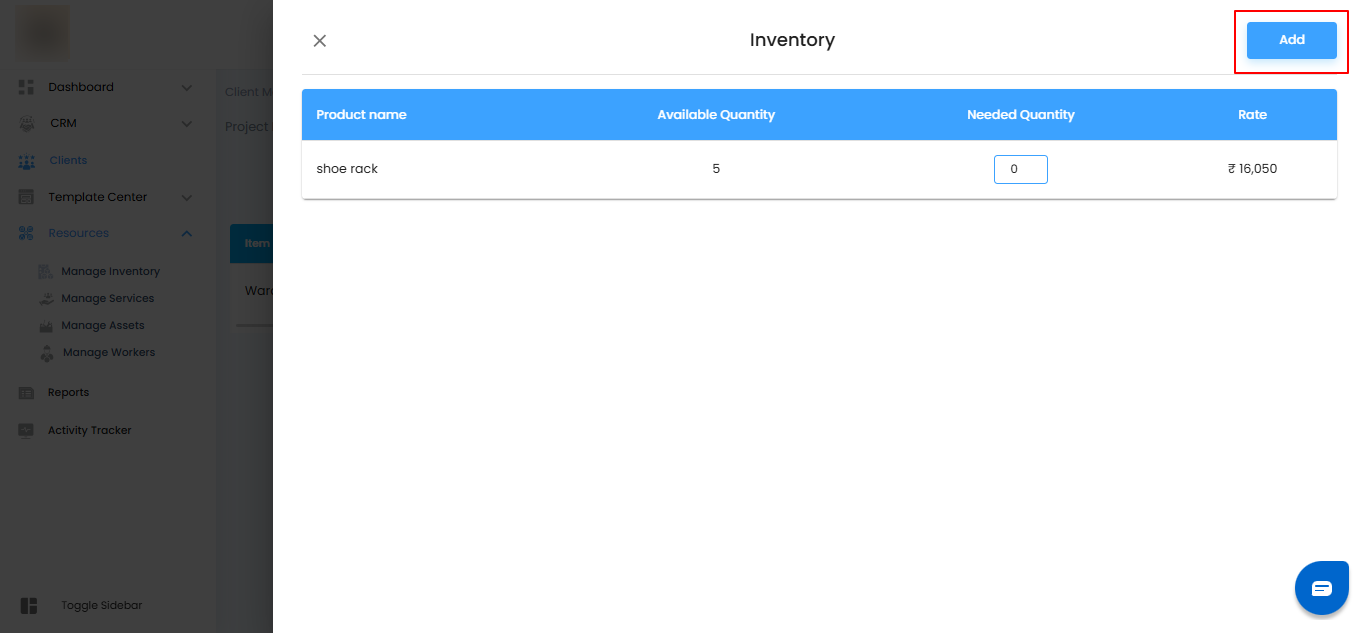Click the Dashboard grid icon
Screen dimensions: 1366x633
(27, 87)
